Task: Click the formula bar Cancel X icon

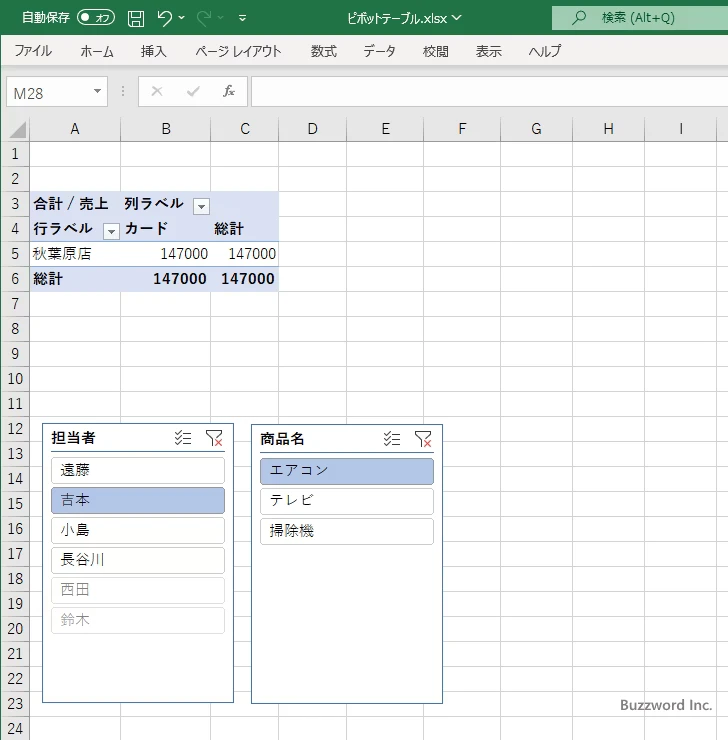Action: (x=157, y=91)
